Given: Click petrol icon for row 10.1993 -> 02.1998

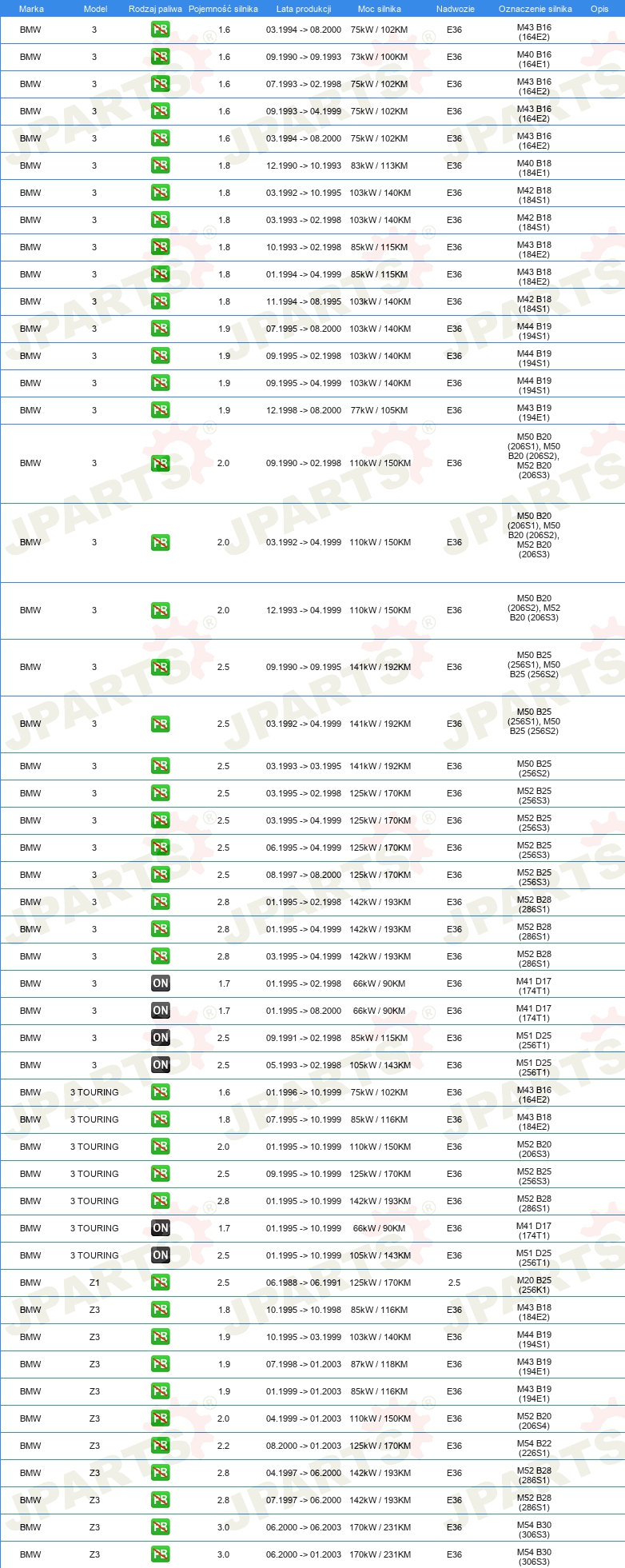Looking at the screenshot, I should coord(161,247).
